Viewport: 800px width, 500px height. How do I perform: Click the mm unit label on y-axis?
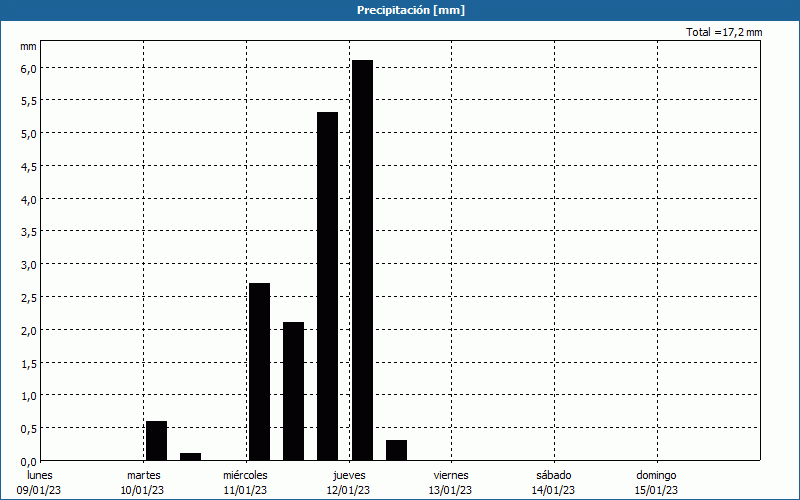click(28, 46)
